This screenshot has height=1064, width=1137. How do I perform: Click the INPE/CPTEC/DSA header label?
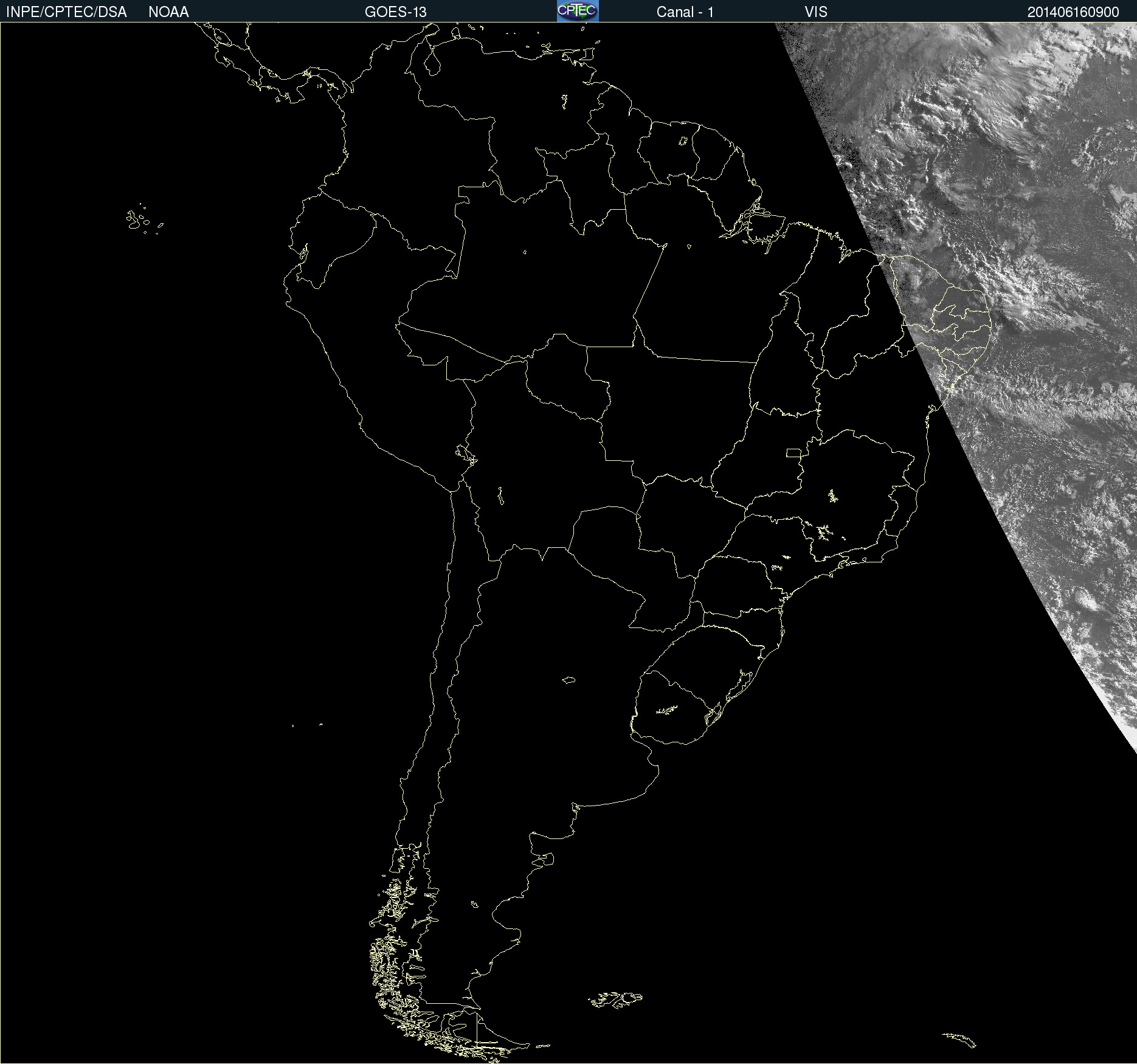[66, 12]
